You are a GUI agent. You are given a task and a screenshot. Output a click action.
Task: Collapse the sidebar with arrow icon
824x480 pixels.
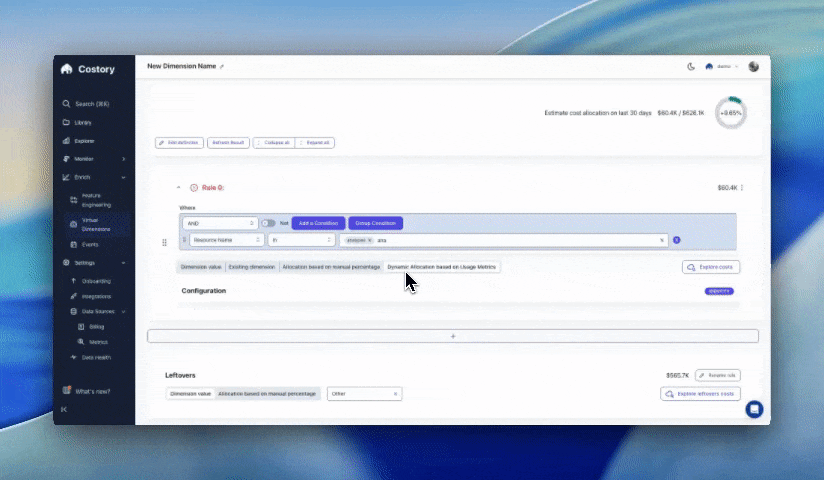[x=64, y=409]
